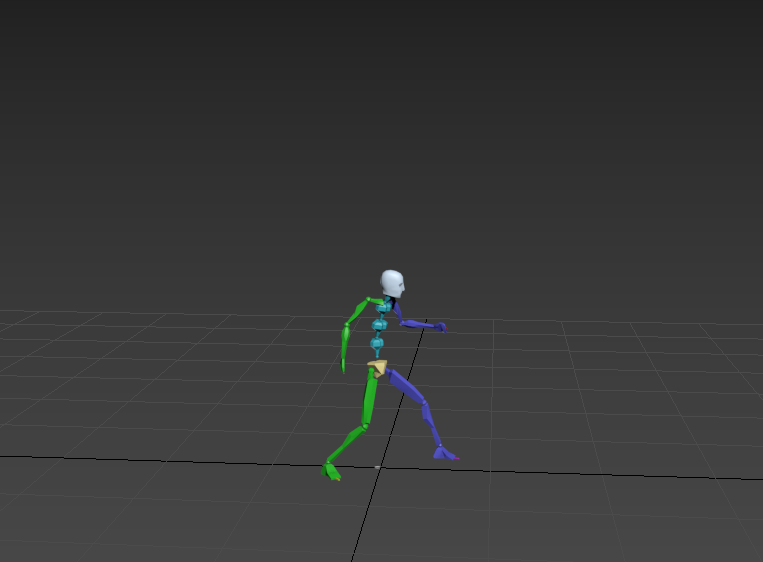Click the blue foot on the ground
Image resolution: width=763 pixels, height=562 pixels.
pyautogui.click(x=444, y=454)
